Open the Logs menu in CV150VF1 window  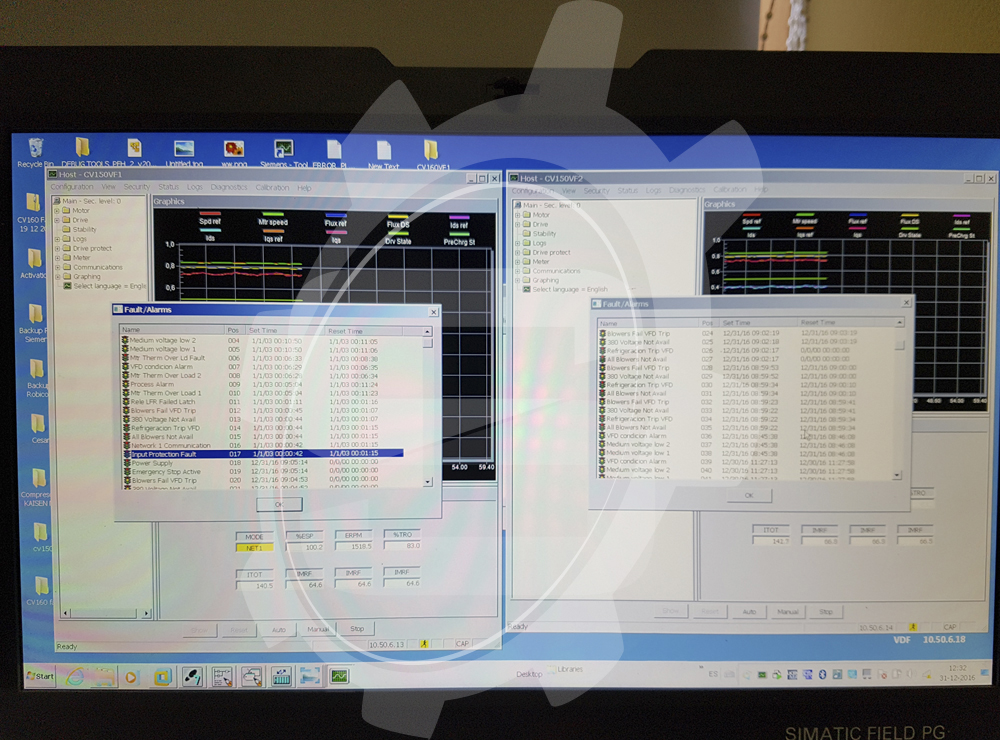pos(195,188)
